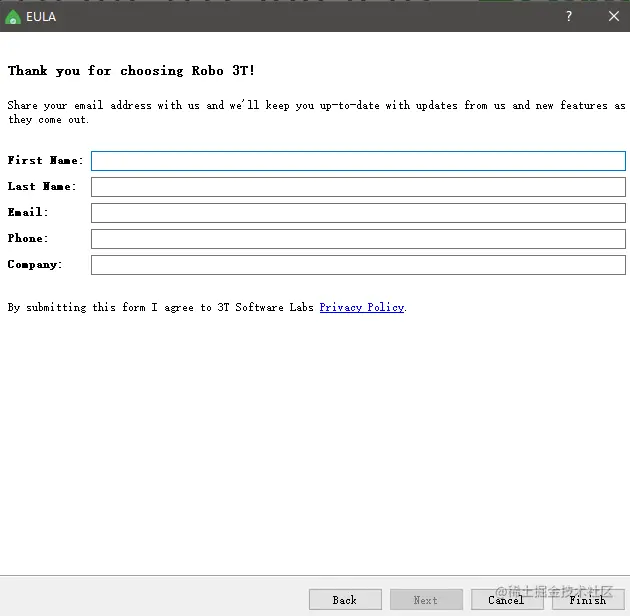Click the 'Thank you for choosing Robo 3T!' heading
Screen dimensions: 630x616
(131, 71)
